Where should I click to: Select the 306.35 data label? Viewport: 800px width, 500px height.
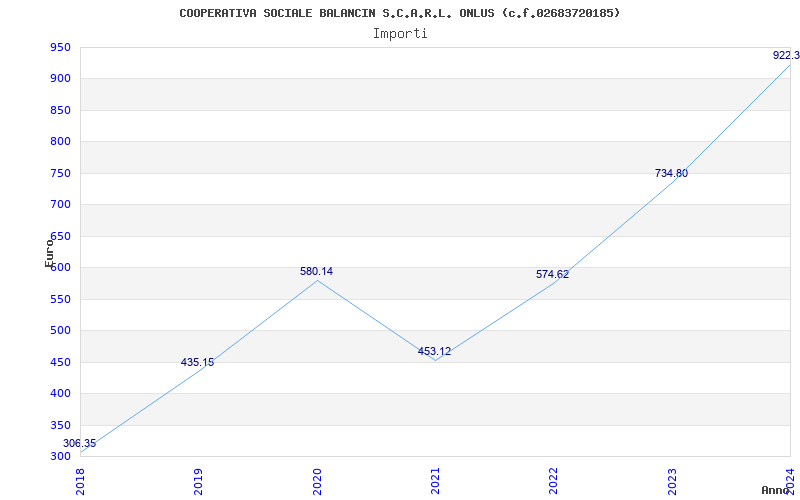tap(80, 443)
